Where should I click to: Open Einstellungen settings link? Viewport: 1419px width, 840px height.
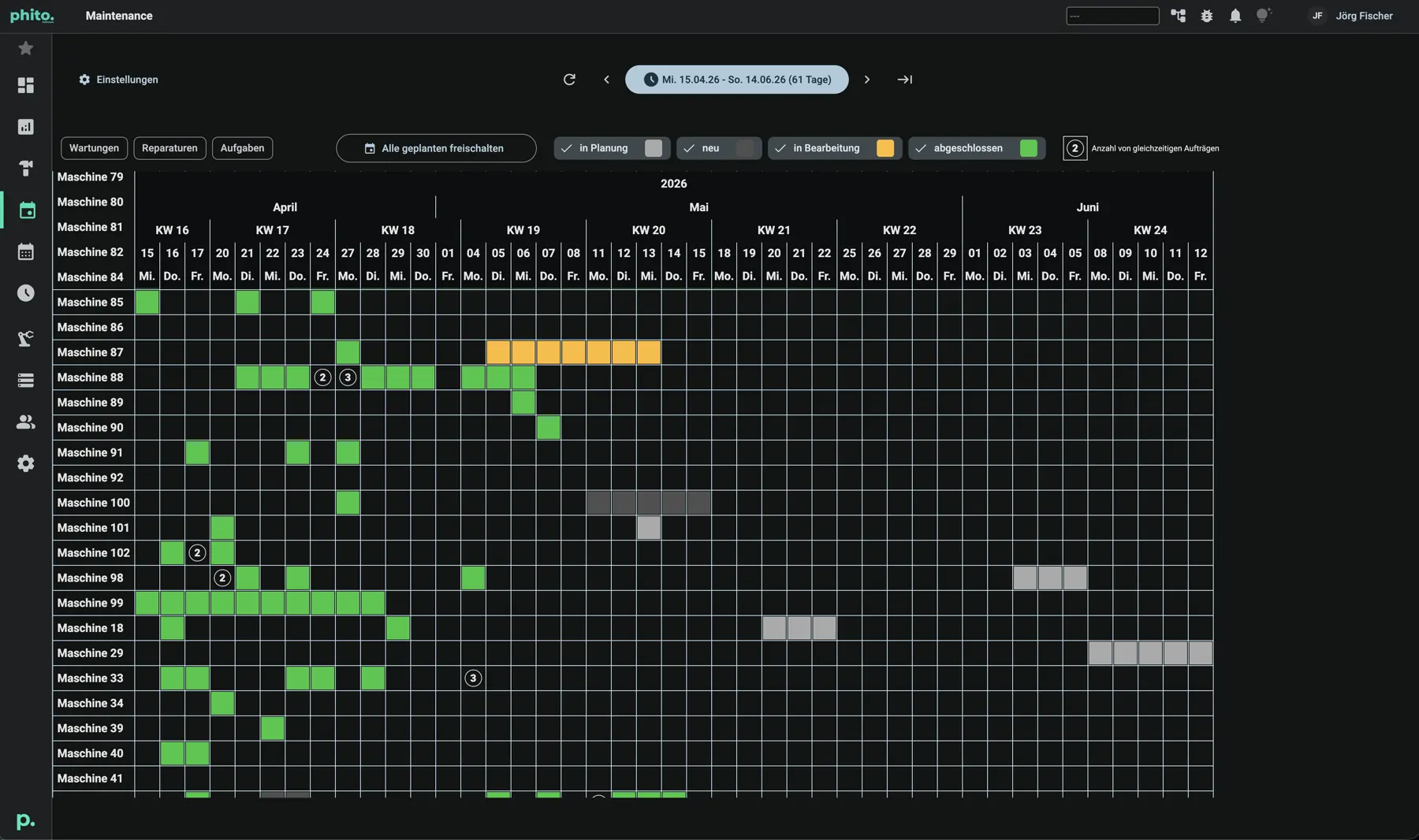coord(118,80)
